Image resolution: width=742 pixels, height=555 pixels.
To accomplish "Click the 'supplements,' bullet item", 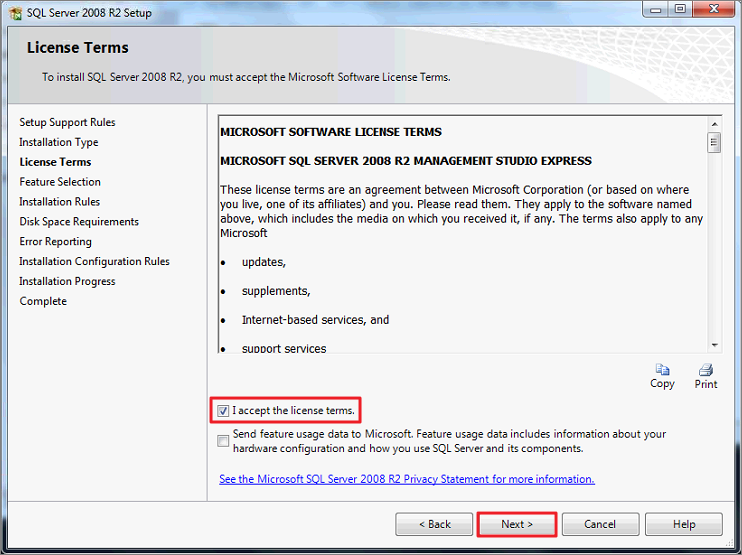I will (x=276, y=291).
